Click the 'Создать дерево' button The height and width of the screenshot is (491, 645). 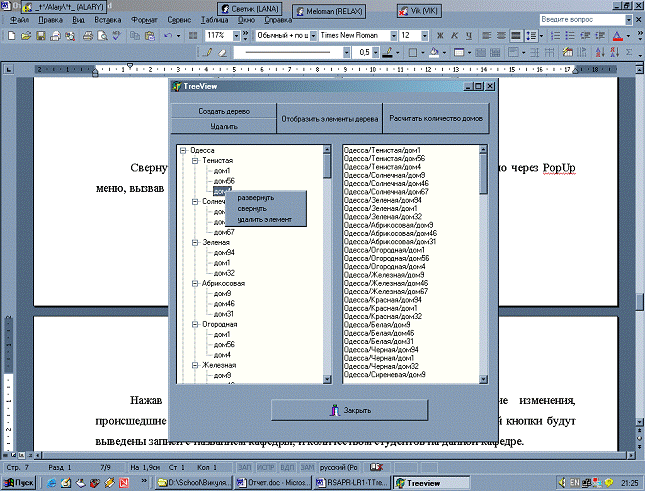[223, 110]
